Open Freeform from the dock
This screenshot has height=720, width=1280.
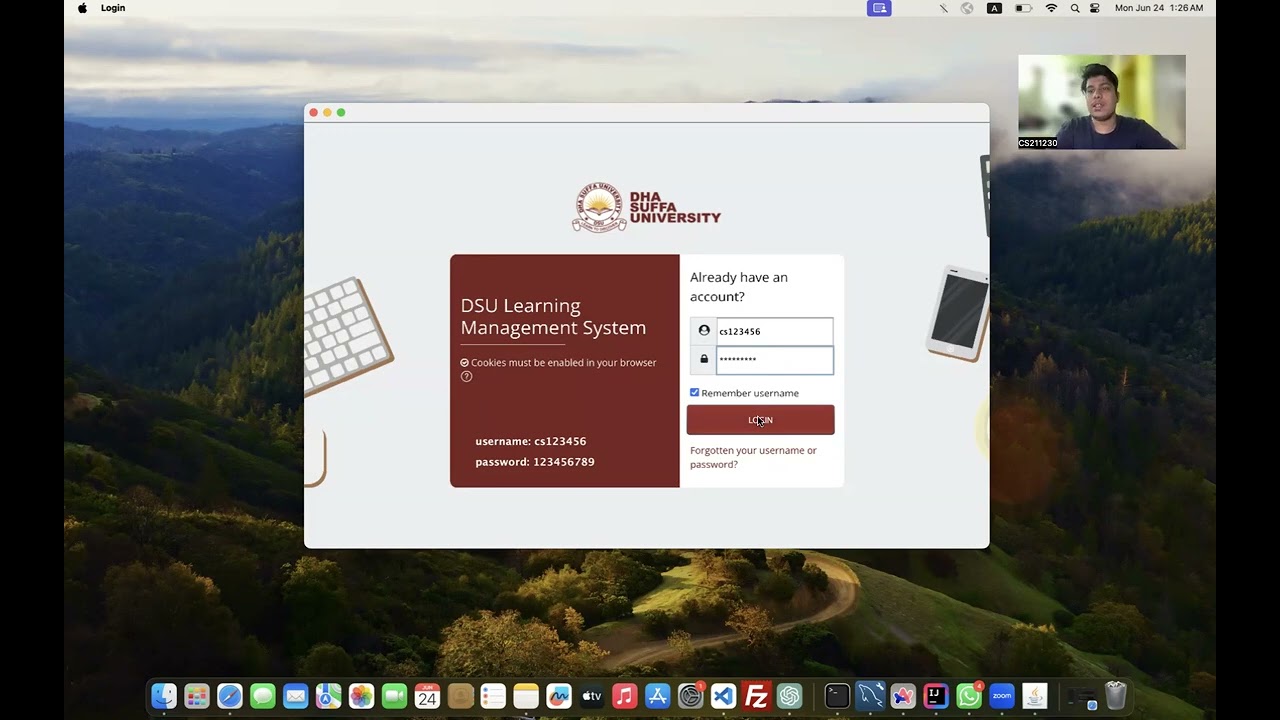[559, 696]
